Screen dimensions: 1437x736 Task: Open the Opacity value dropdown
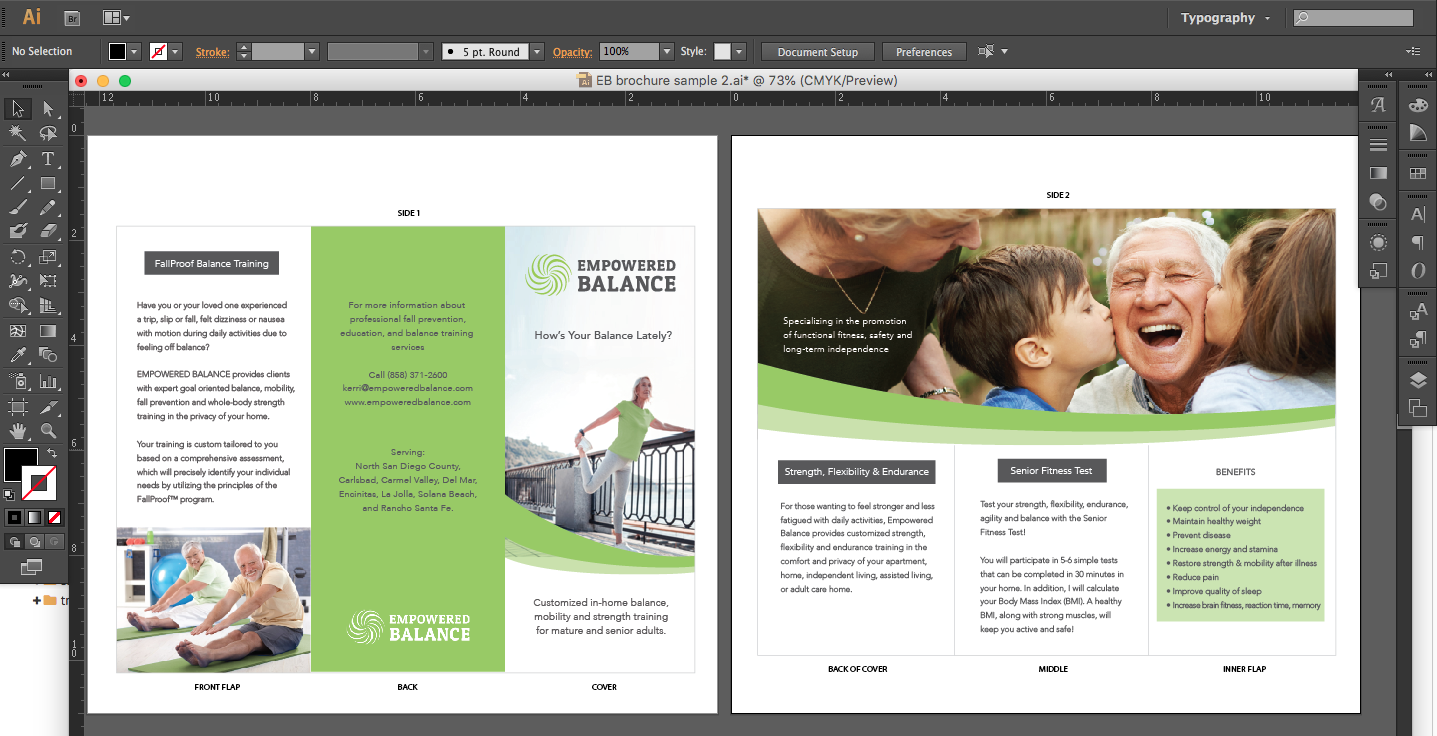tap(667, 51)
